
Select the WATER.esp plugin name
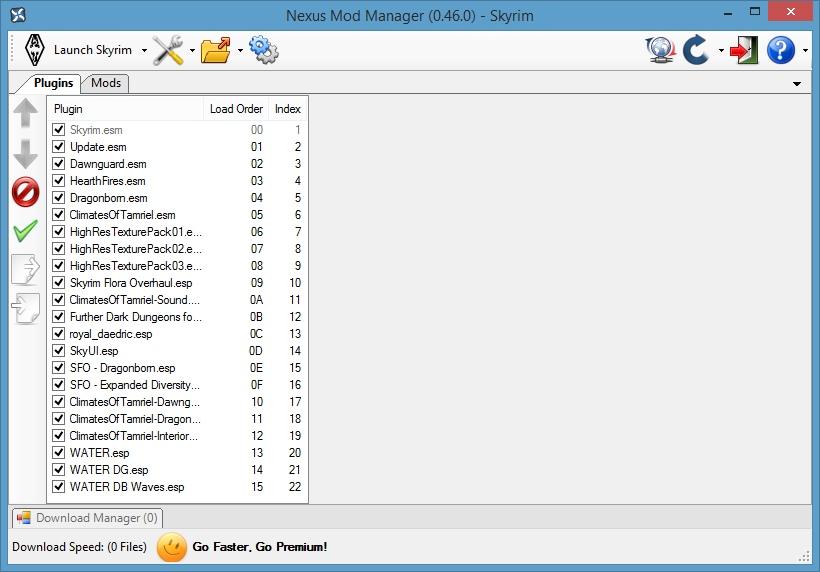100,453
